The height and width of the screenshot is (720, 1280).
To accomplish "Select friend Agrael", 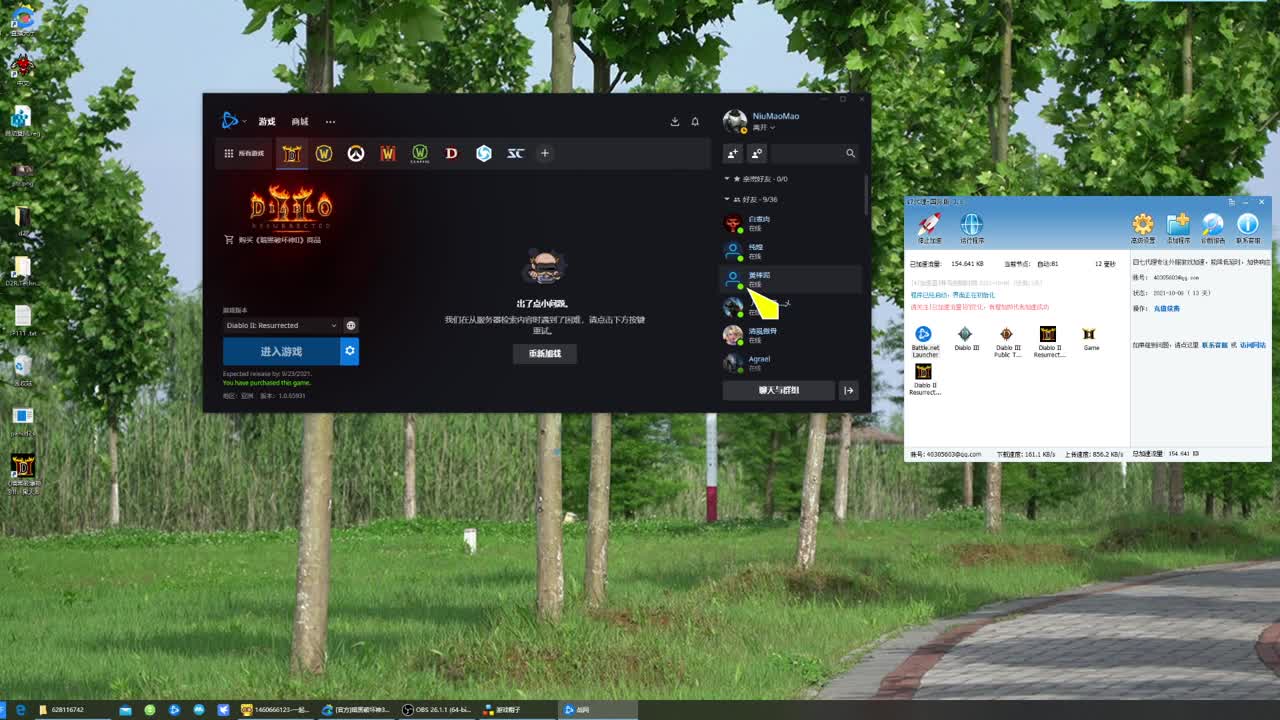I will (x=790, y=363).
